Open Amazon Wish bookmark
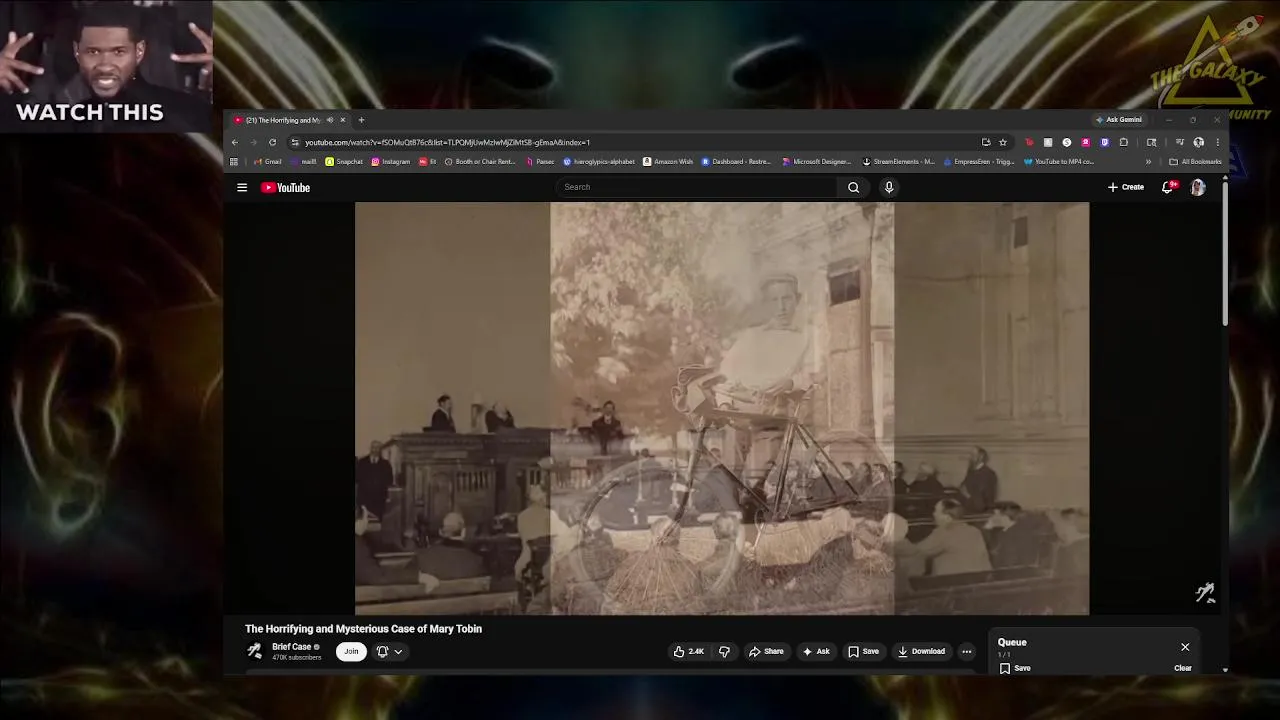 tap(668, 162)
